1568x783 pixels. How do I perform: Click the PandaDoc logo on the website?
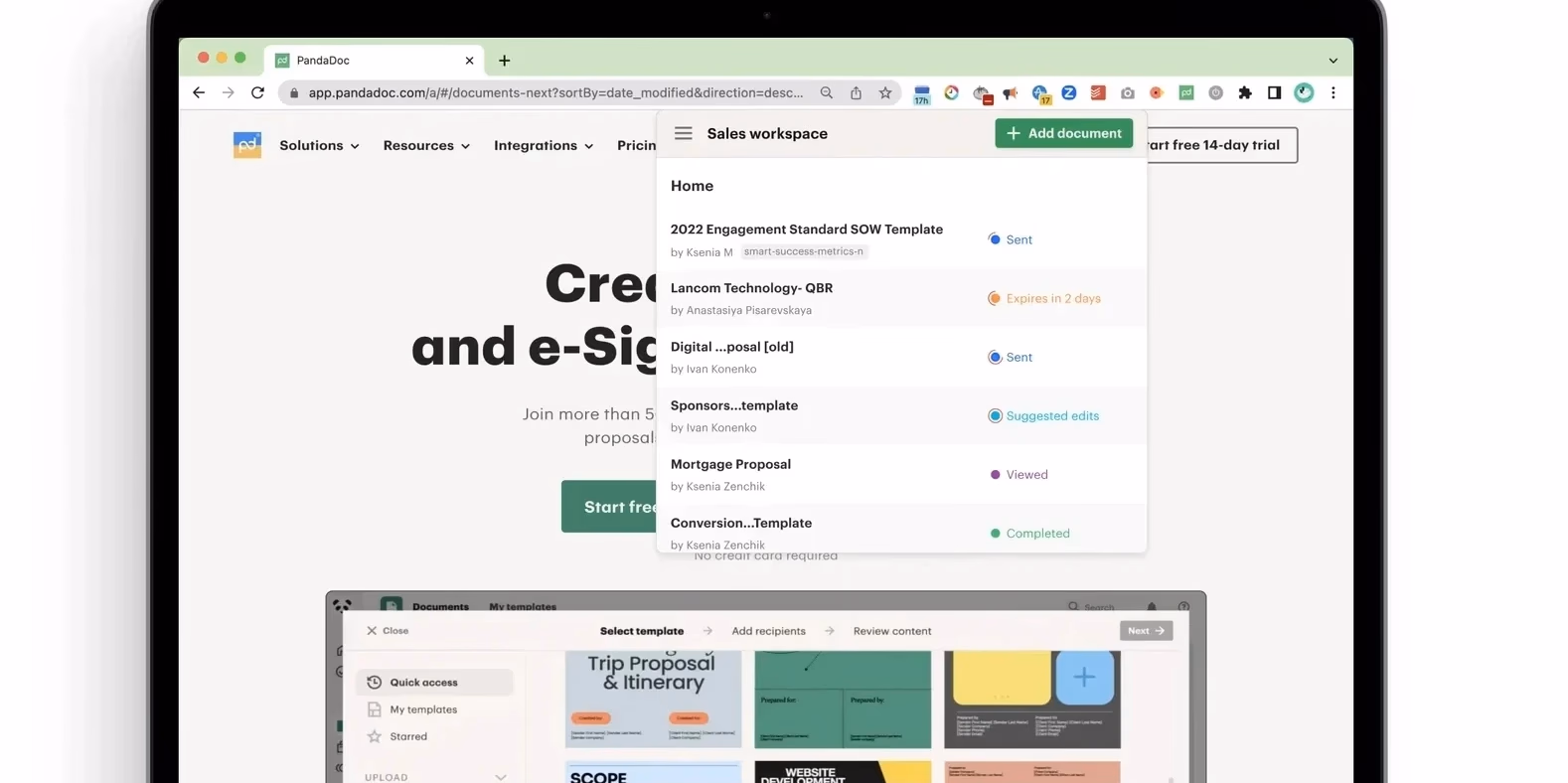(x=247, y=145)
